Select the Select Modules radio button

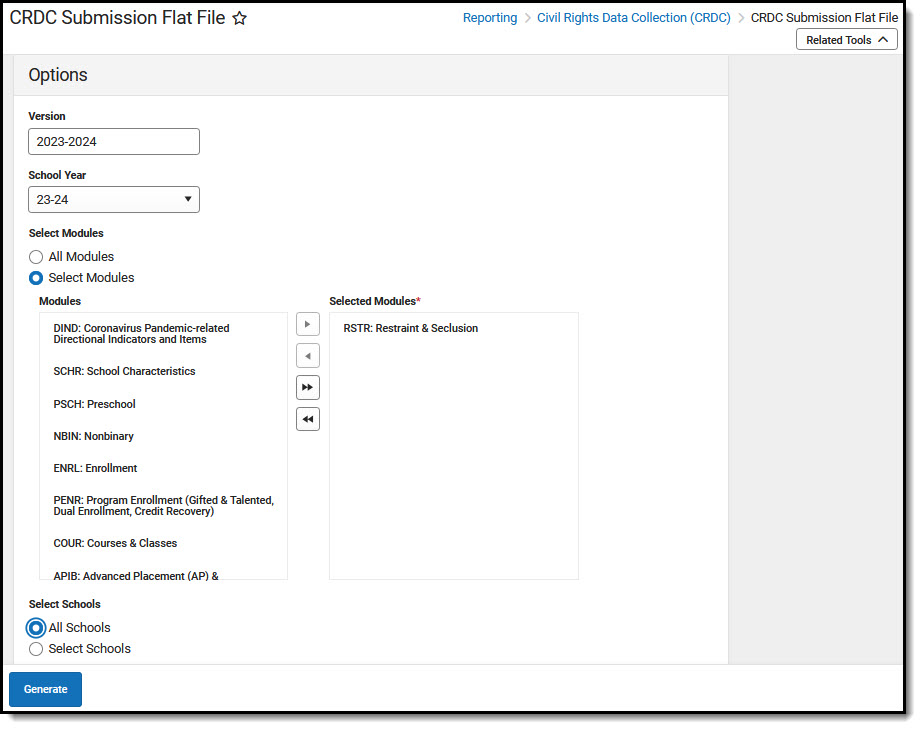[36, 278]
